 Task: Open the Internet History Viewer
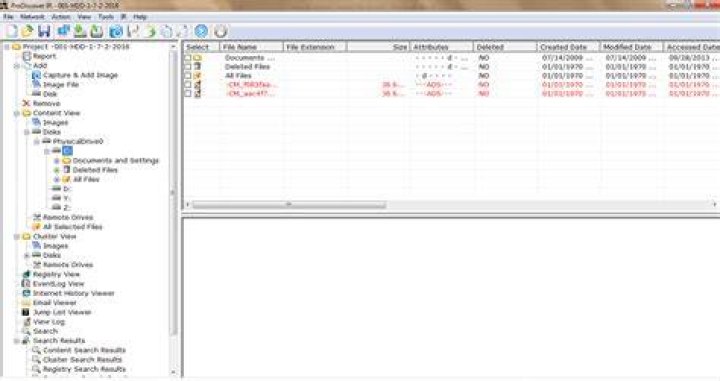[x=73, y=293]
